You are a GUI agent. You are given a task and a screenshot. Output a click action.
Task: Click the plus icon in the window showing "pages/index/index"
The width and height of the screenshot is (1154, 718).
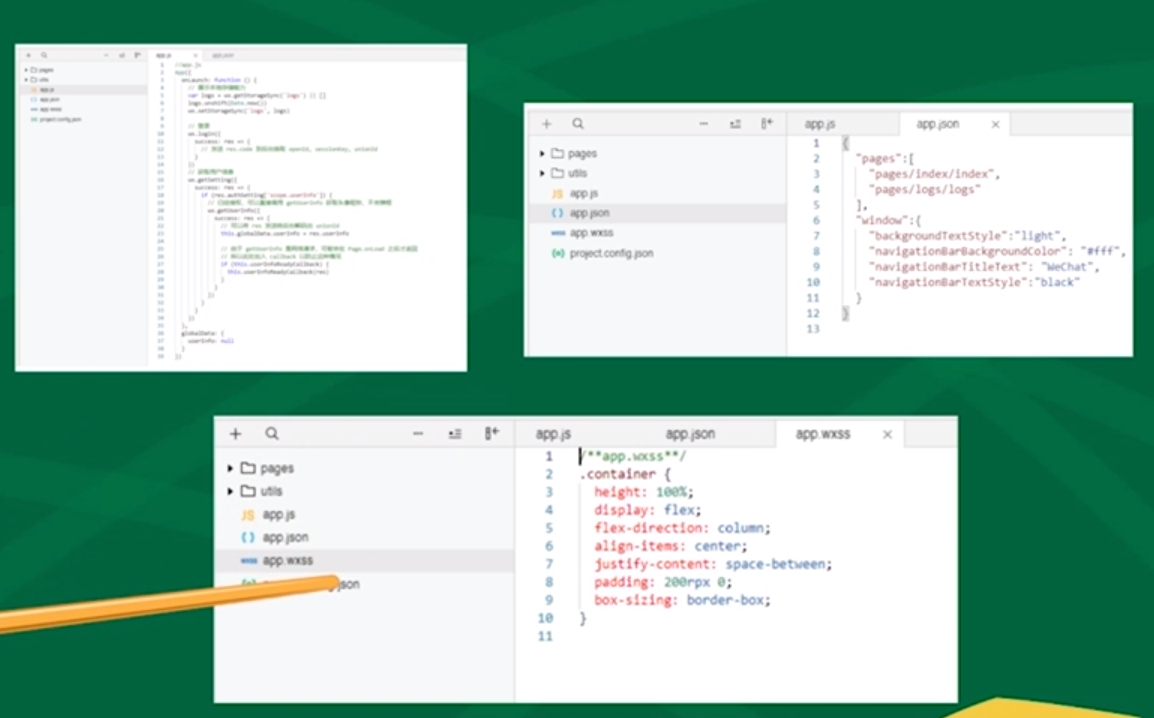point(546,124)
